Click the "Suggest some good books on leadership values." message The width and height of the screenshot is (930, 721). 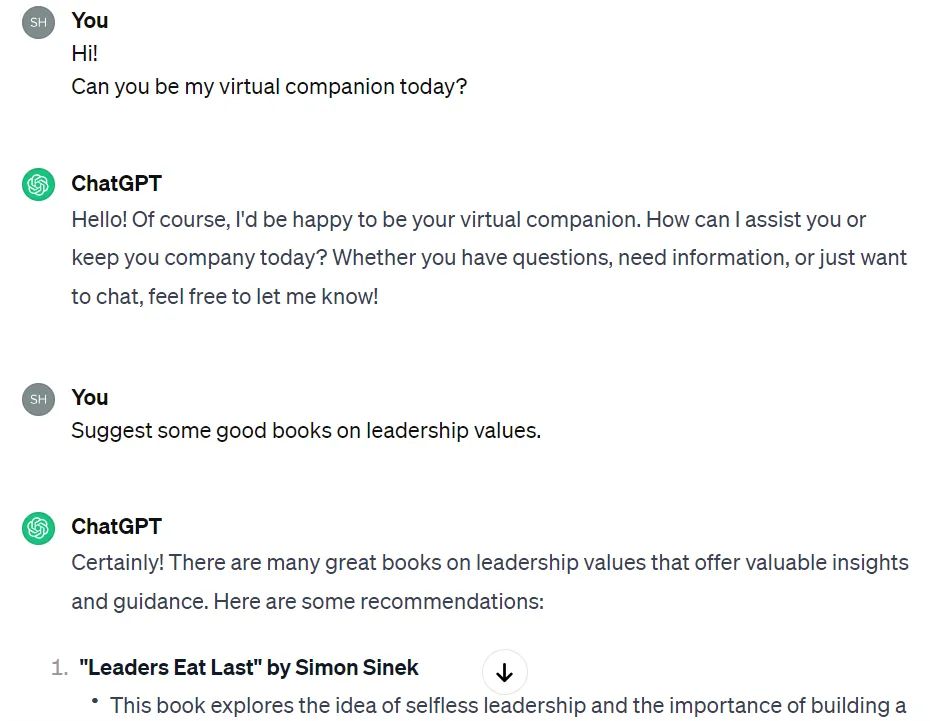[306, 431]
